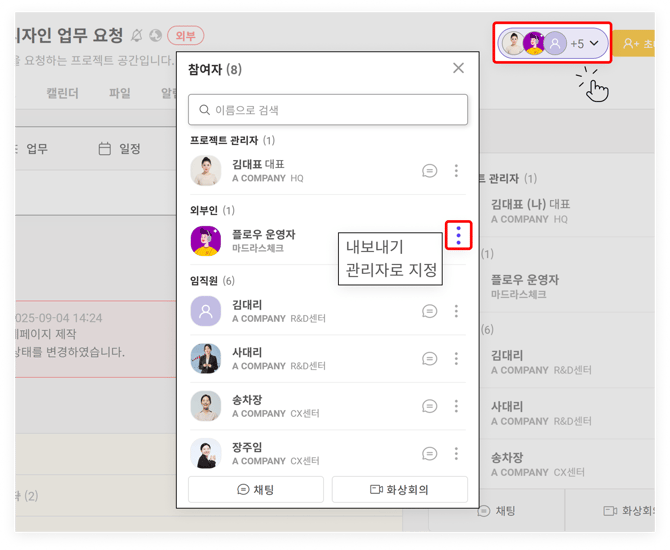Expand the participants avatar dropdown showing +5
Screen dimensions: 670x550
pos(552,43)
